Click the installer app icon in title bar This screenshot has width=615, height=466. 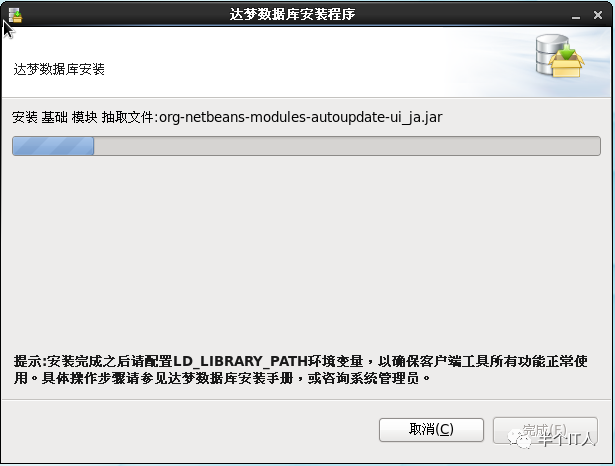(15, 15)
